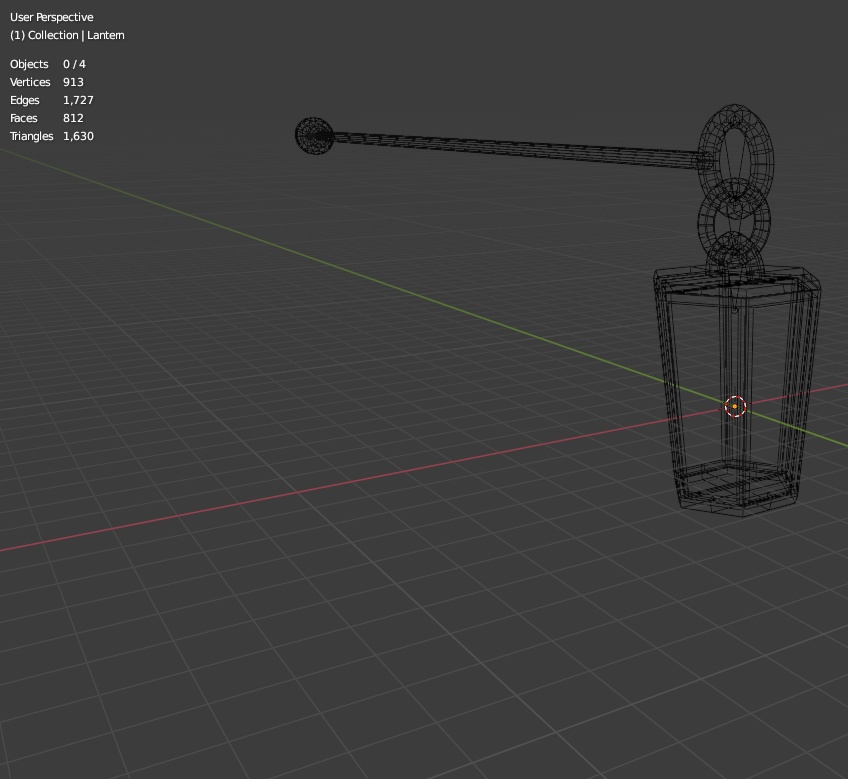Click the Triangles 1,630 statistics line
Screen dimensions: 848x779
(51, 136)
